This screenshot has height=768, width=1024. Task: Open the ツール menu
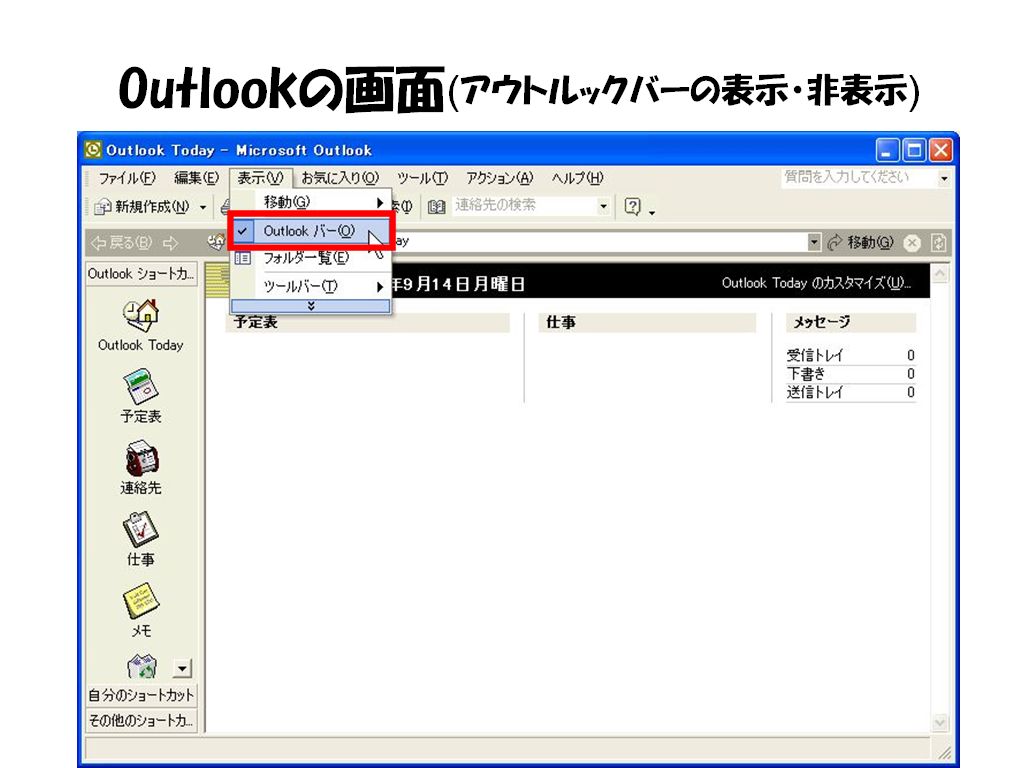pyautogui.click(x=423, y=178)
